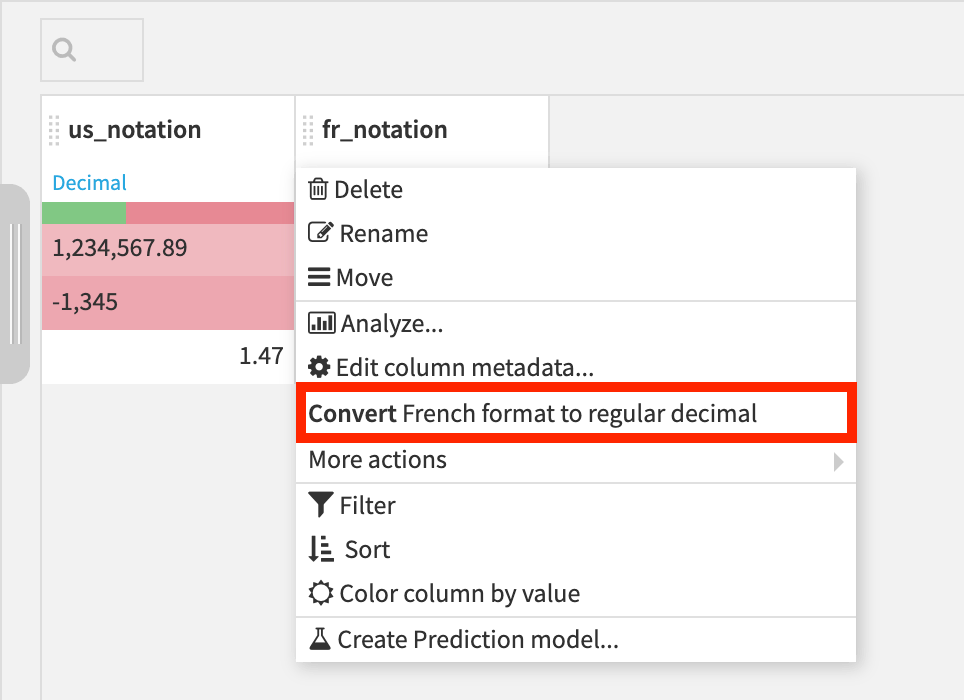Click the Color column by value sun icon
This screenshot has height=700, width=964.
[x=321, y=593]
